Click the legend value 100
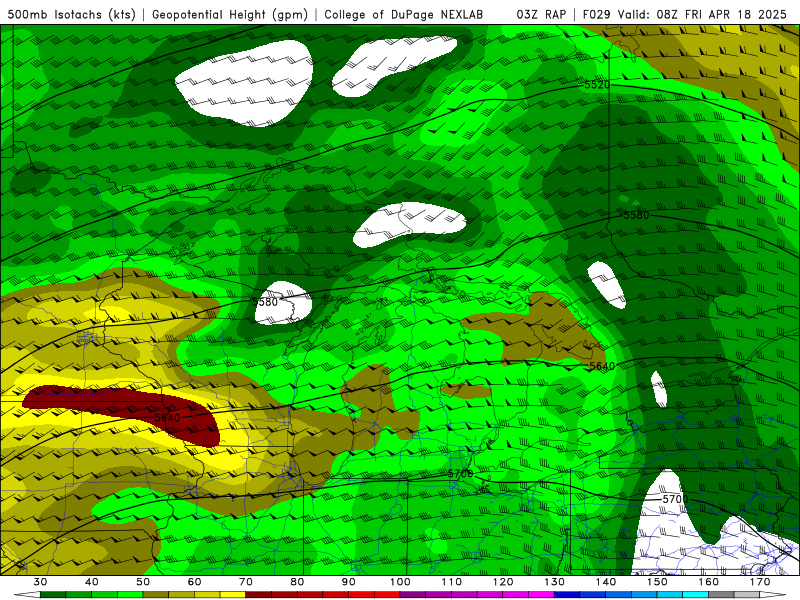The image size is (800, 600). coord(400,582)
